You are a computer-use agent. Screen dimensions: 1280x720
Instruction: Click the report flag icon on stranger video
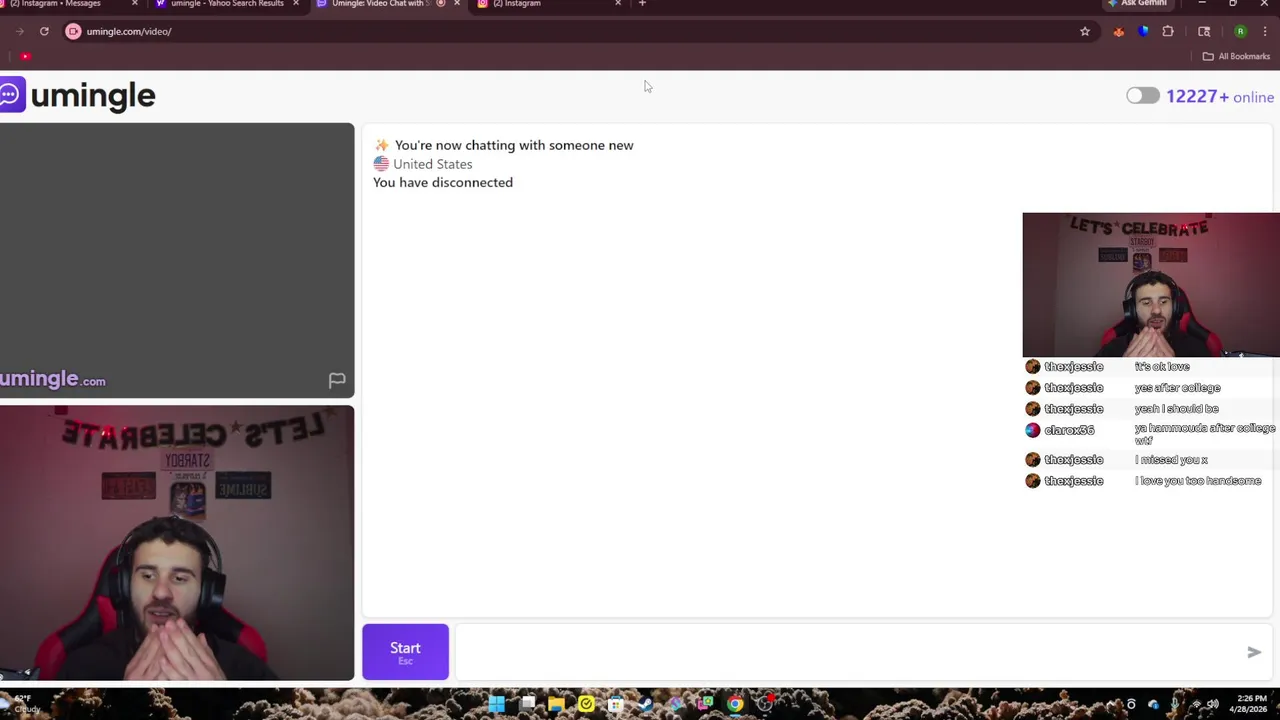pyautogui.click(x=337, y=380)
